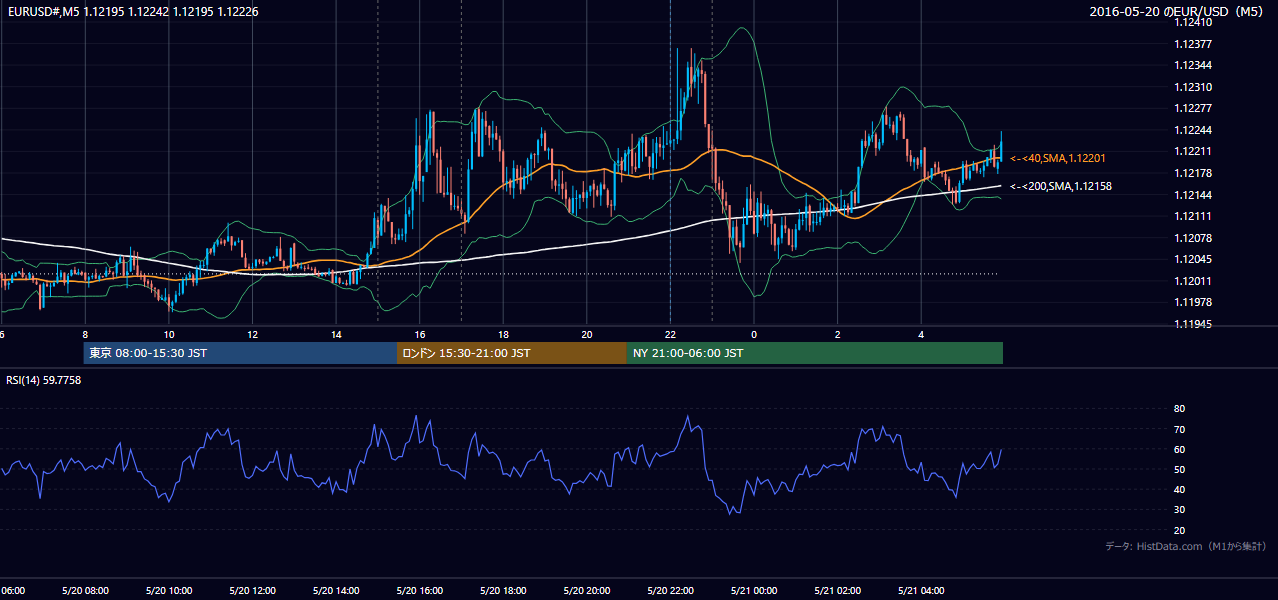Click the 1.12244 price axis label
Image resolution: width=1278 pixels, height=600 pixels.
click(x=1192, y=130)
